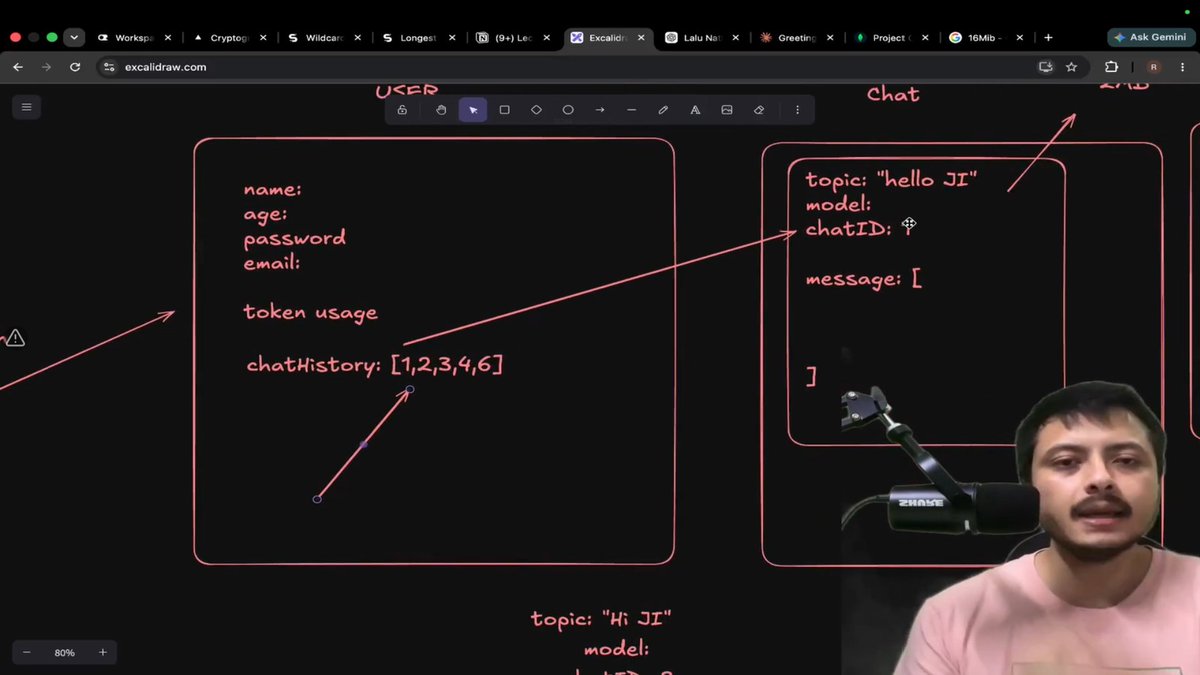This screenshot has width=1200, height=675.
Task: Close the Workspa tab
Action: [x=167, y=37]
